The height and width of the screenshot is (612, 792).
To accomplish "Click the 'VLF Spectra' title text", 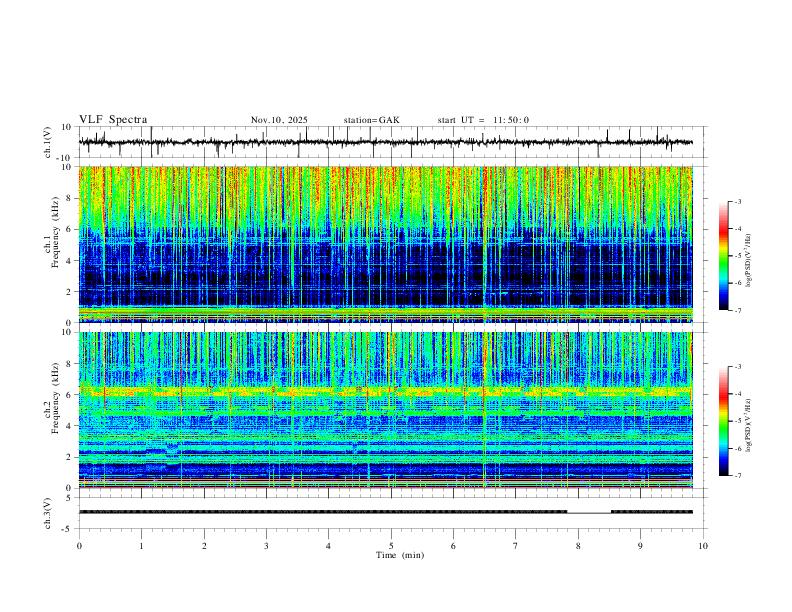I will [x=113, y=120].
